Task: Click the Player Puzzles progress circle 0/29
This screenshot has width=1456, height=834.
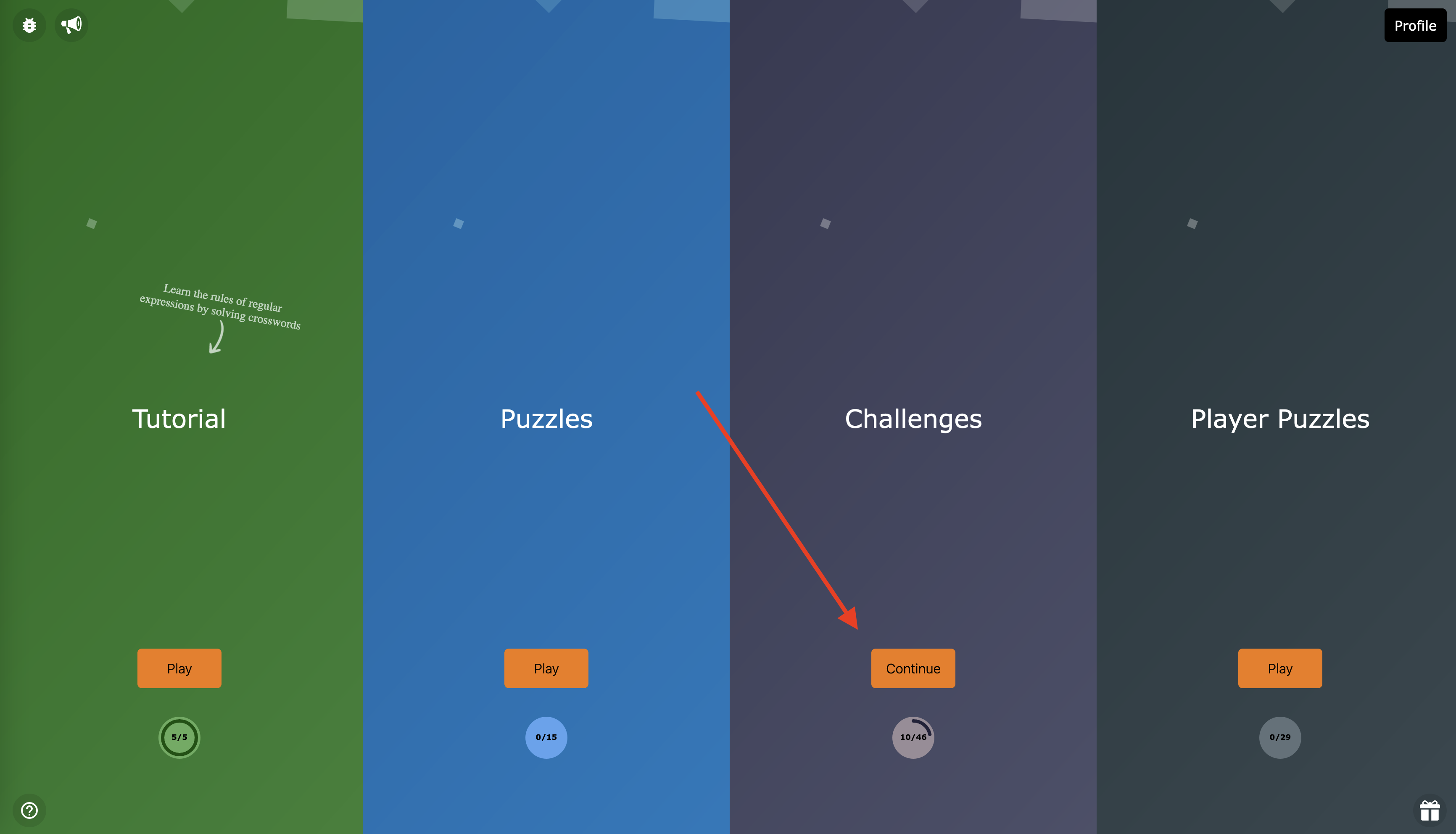Action: coord(1280,736)
